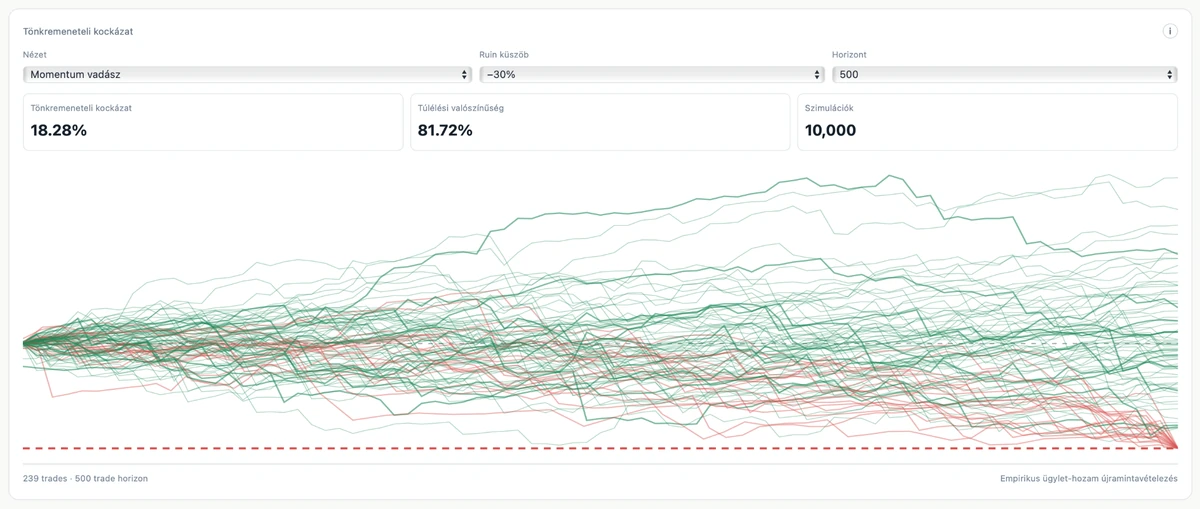Click the Nézet field label
Screen dimensions: 1200x509
click(35, 55)
